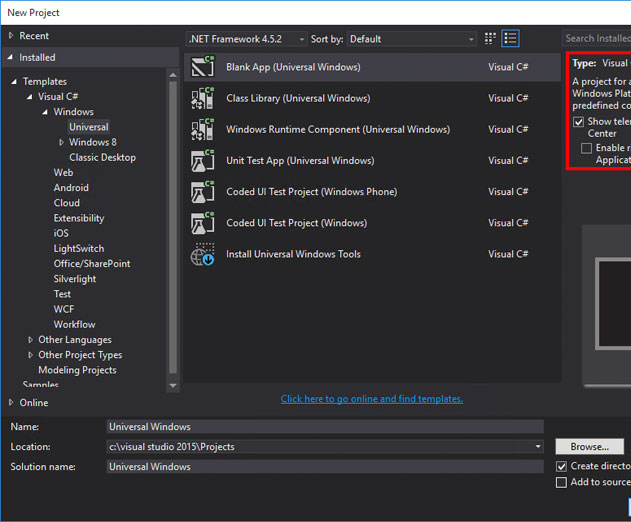Screen dimensions: 631x522
Task: Select Windows Runtime Component template icon
Action: [x=202, y=129]
